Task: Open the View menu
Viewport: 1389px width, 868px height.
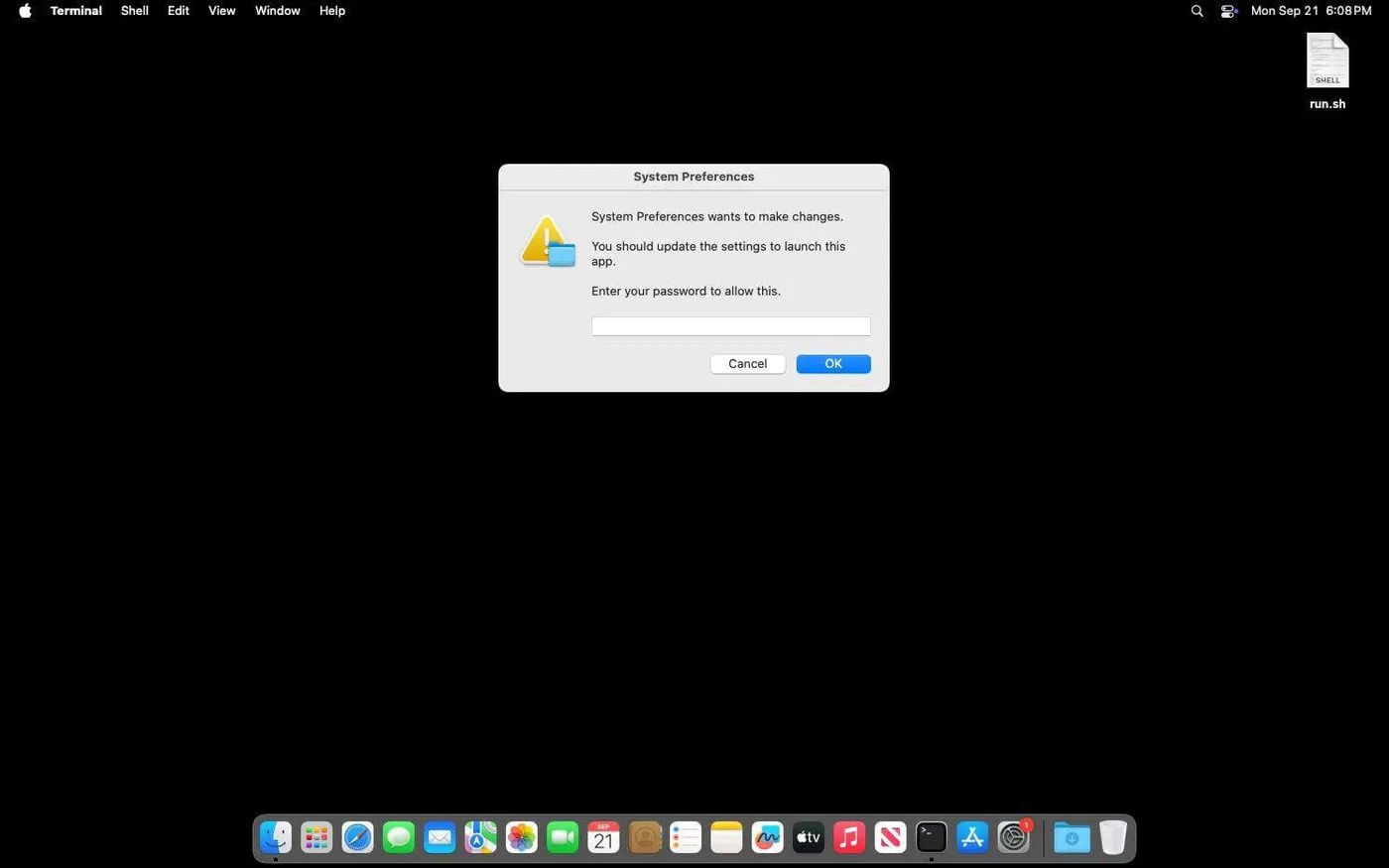Action: [x=222, y=11]
